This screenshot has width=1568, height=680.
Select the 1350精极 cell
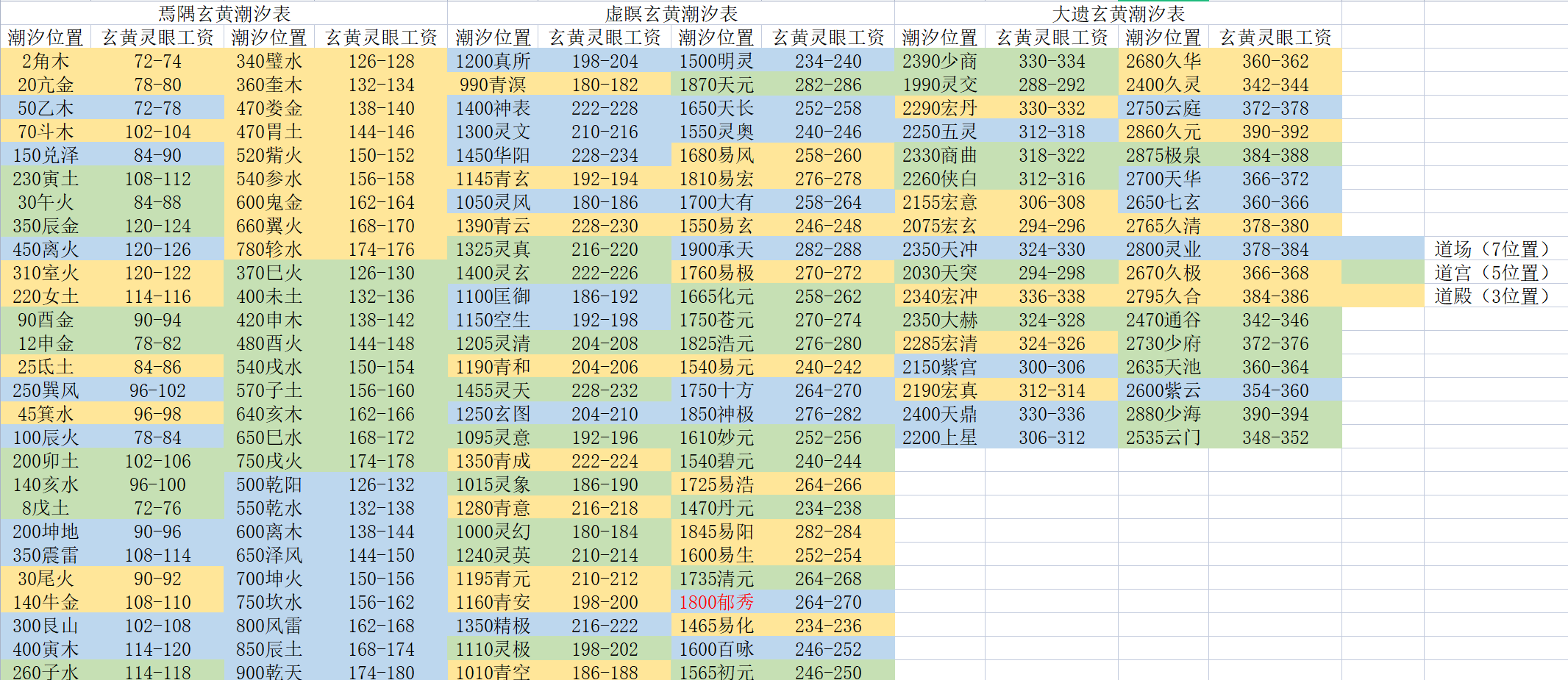pos(493,625)
